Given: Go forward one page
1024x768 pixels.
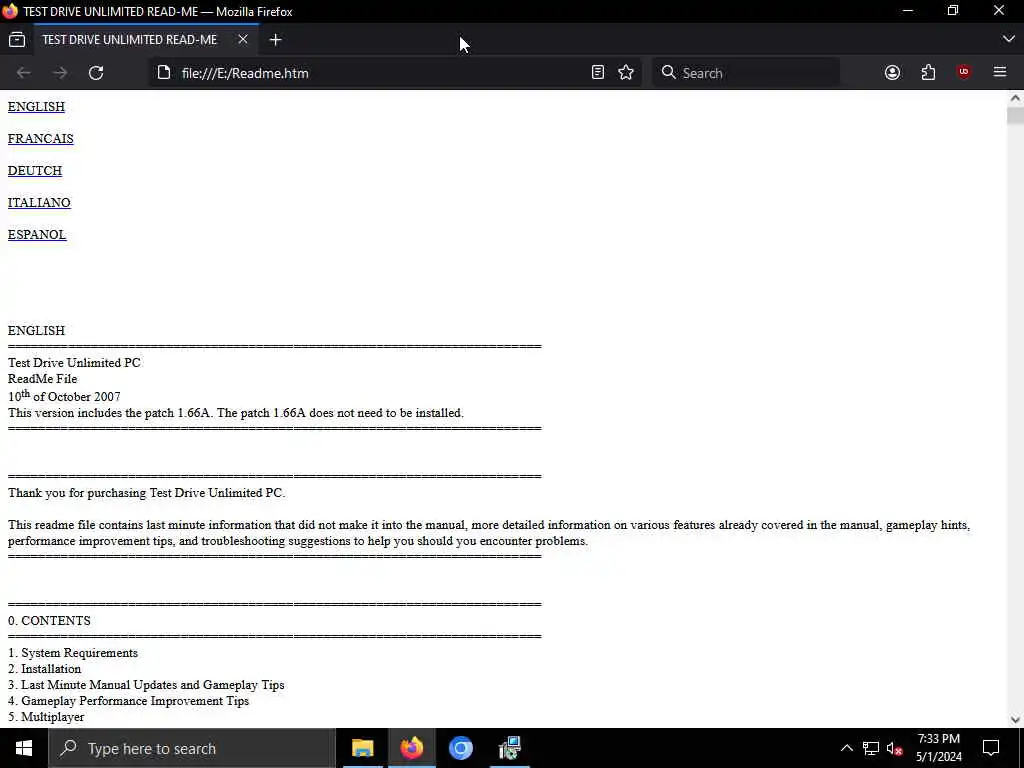Looking at the screenshot, I should (x=60, y=73).
